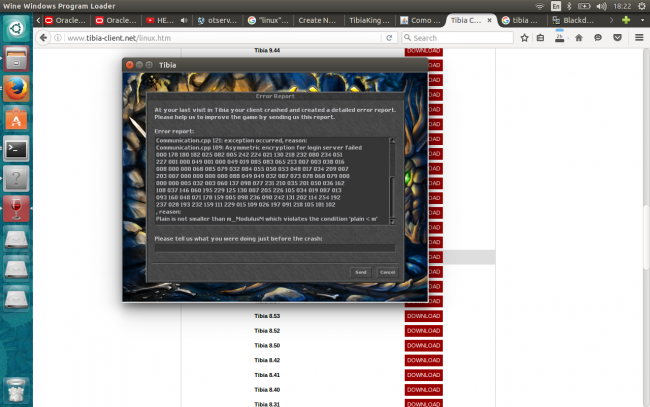The image size is (650, 407).
Task: Click the error report scrollbar thumb
Action: pos(392,195)
